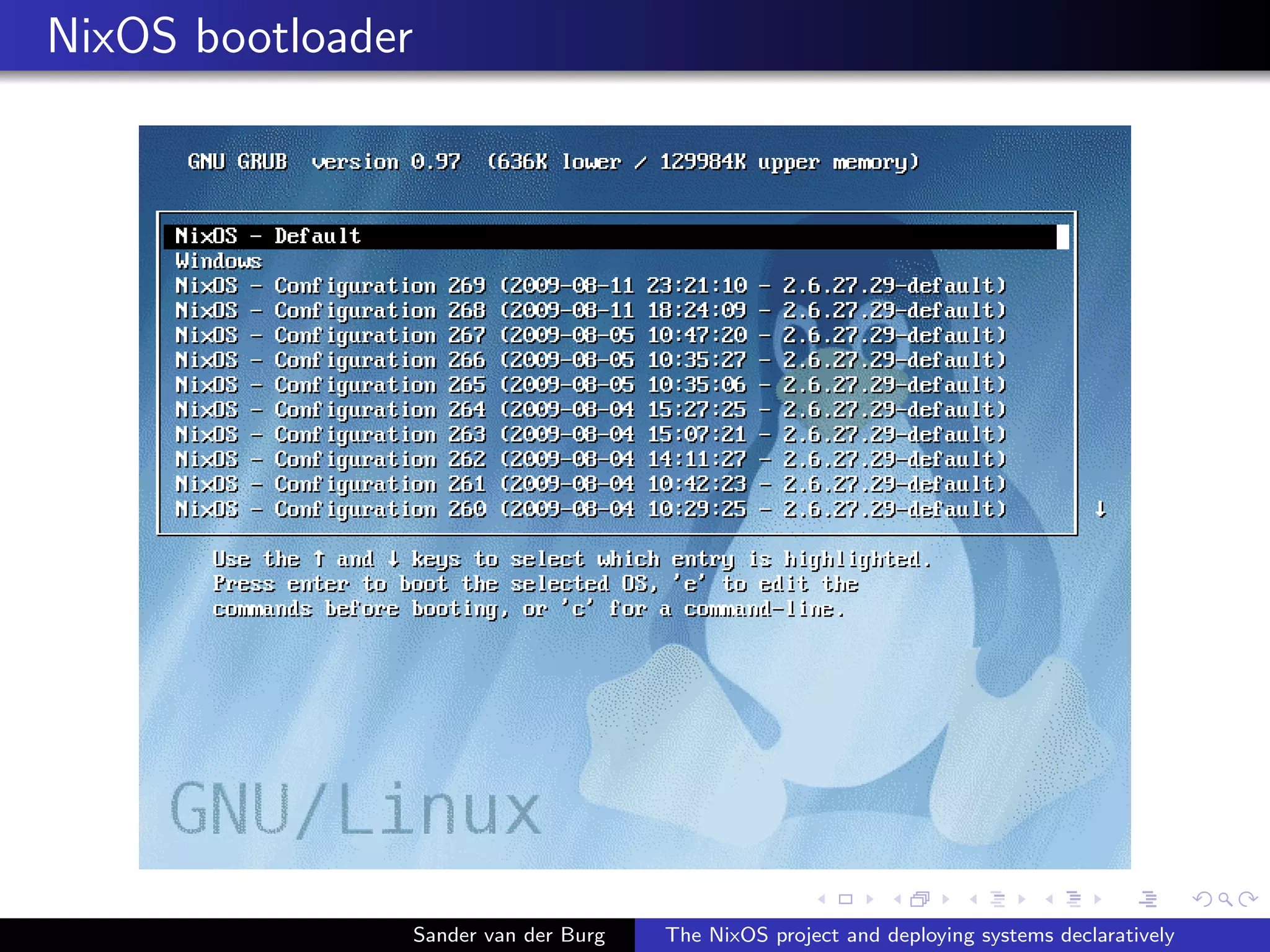The width and height of the screenshot is (1270, 952).
Task: Select NixOS Configuration 266 entry
Action: 616,360
